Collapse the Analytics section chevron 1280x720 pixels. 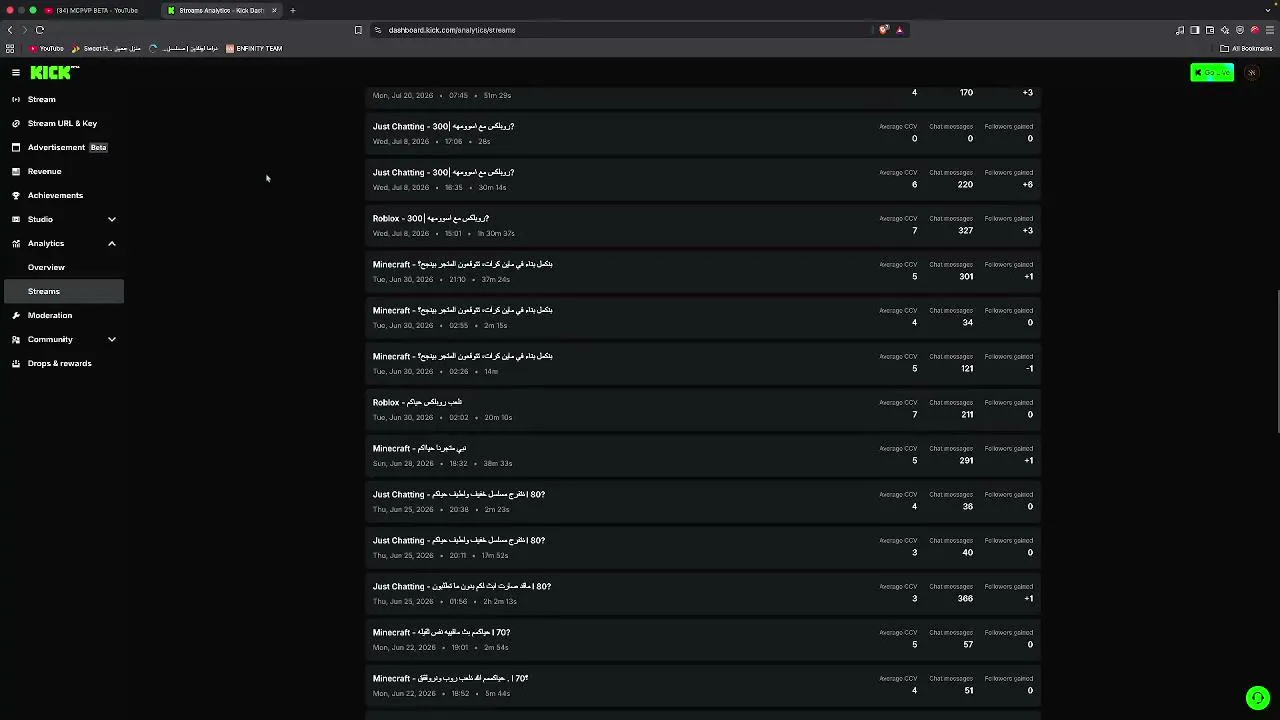coord(112,243)
